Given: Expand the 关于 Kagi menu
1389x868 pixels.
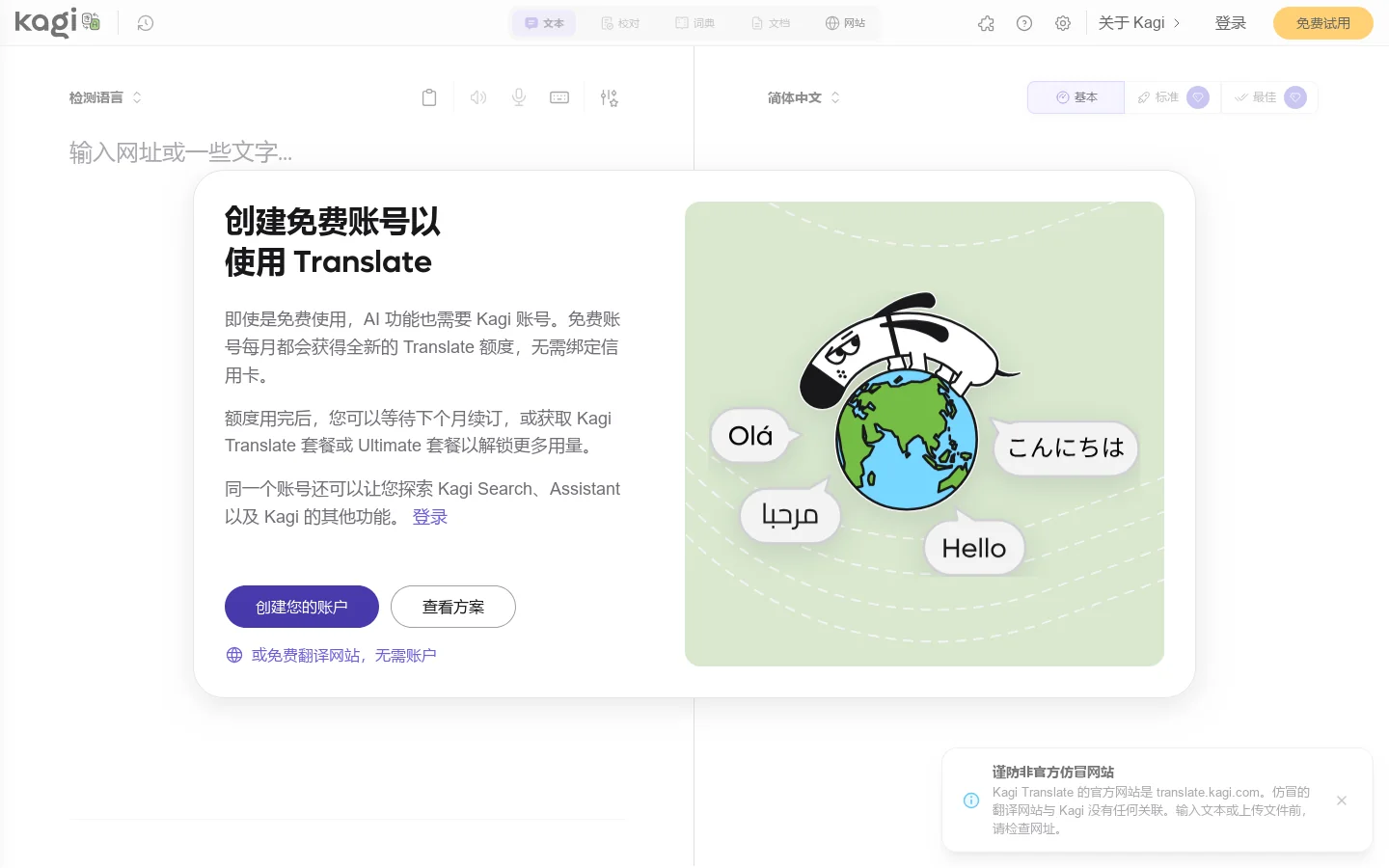Looking at the screenshot, I should [x=1139, y=23].
